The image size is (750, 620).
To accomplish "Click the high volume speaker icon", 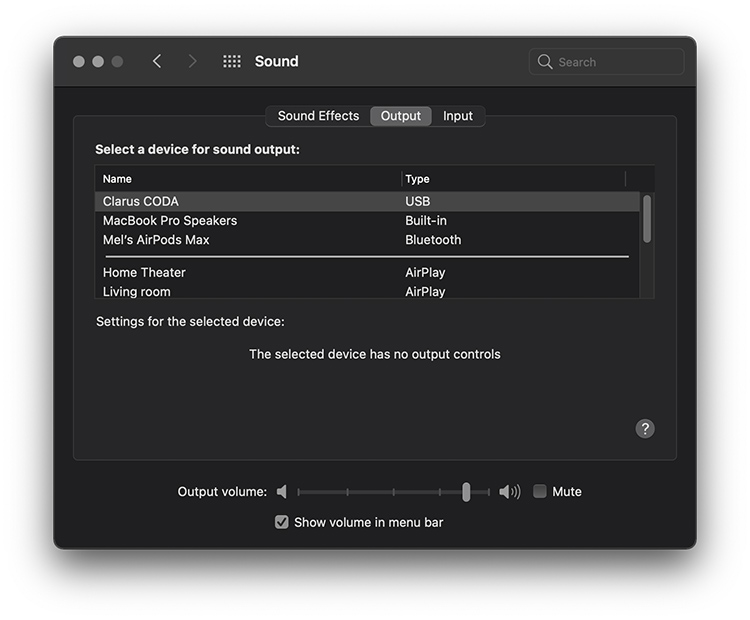I will tap(510, 492).
